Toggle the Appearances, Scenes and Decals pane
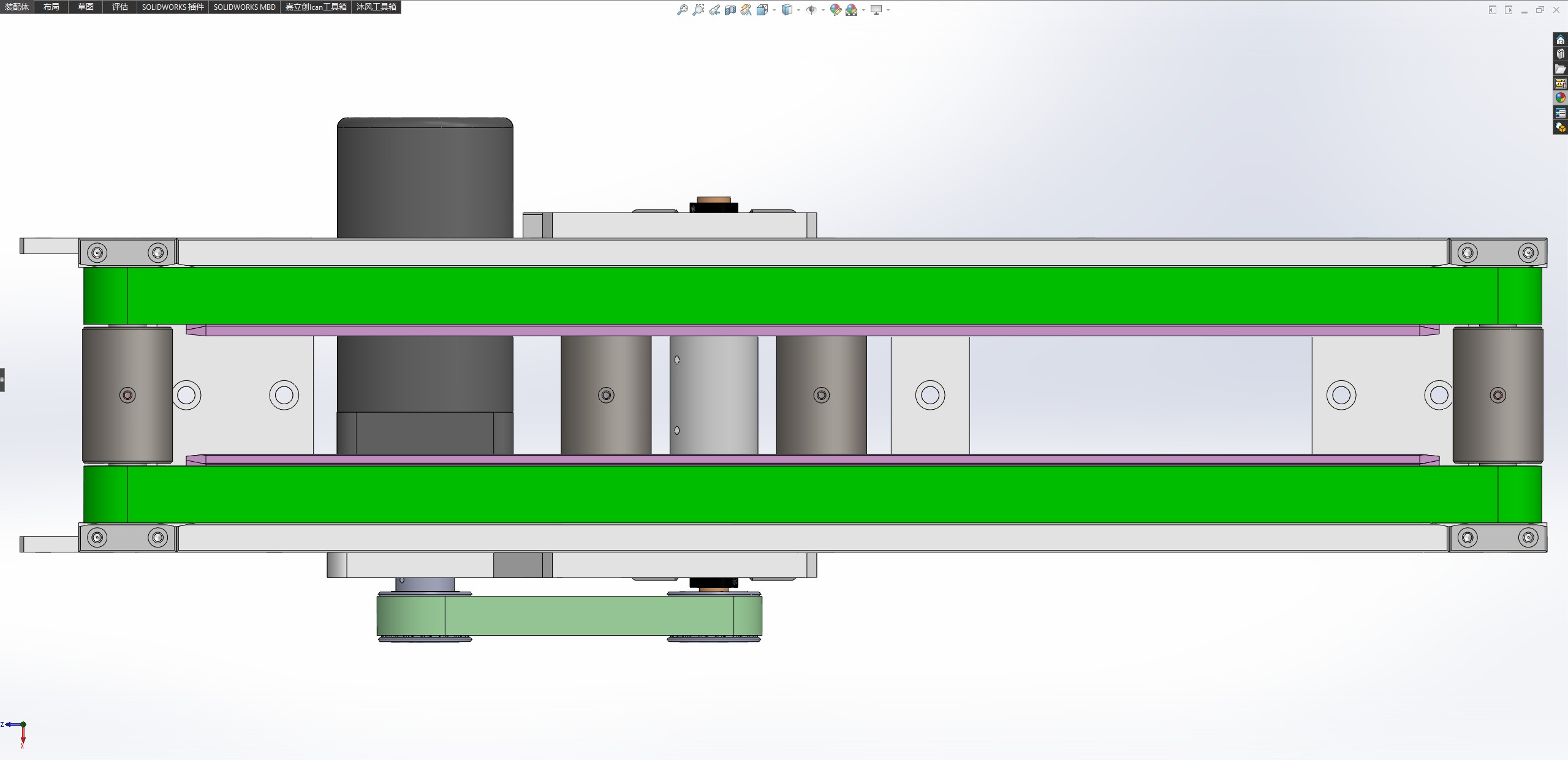This screenshot has width=1568, height=760. point(1560,98)
